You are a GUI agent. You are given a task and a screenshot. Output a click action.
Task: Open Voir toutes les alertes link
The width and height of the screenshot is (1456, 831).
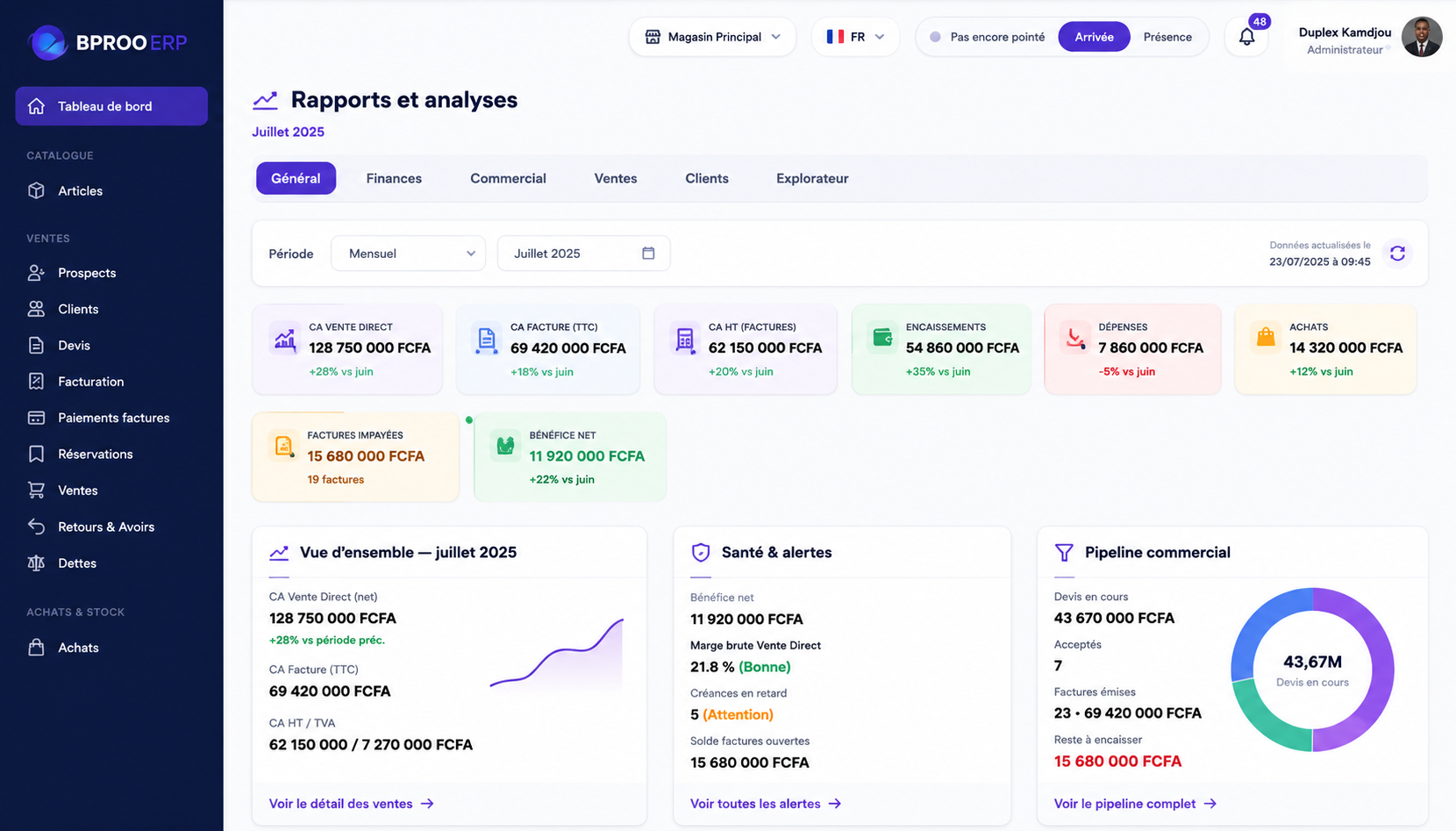point(766,804)
